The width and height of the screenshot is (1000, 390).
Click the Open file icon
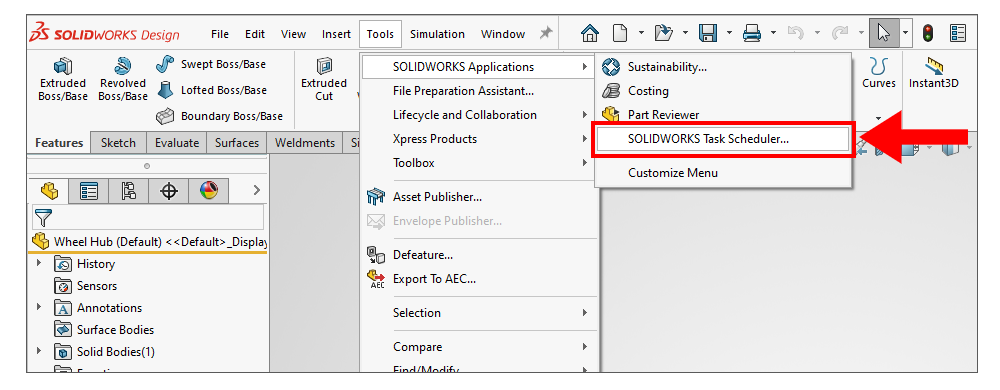(x=664, y=33)
